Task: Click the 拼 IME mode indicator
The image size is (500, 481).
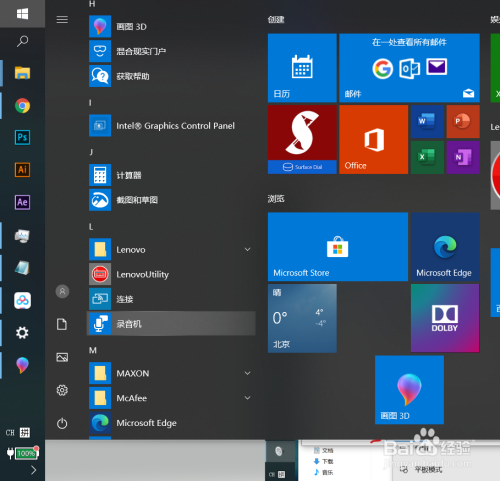Action: pyautogui.click(x=25, y=433)
